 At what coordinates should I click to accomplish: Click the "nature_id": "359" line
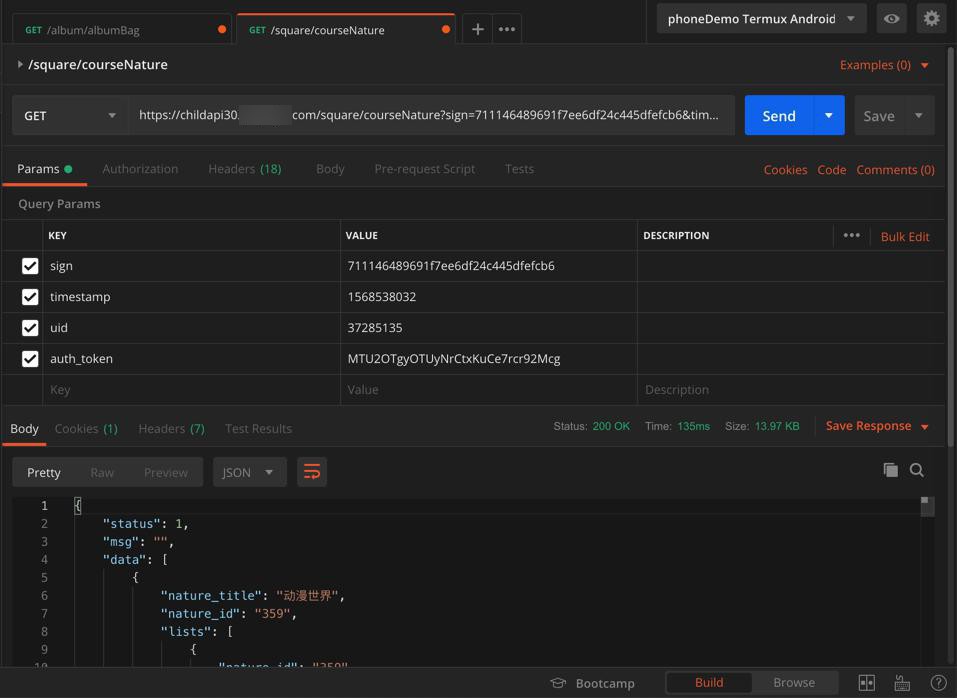(x=228, y=613)
